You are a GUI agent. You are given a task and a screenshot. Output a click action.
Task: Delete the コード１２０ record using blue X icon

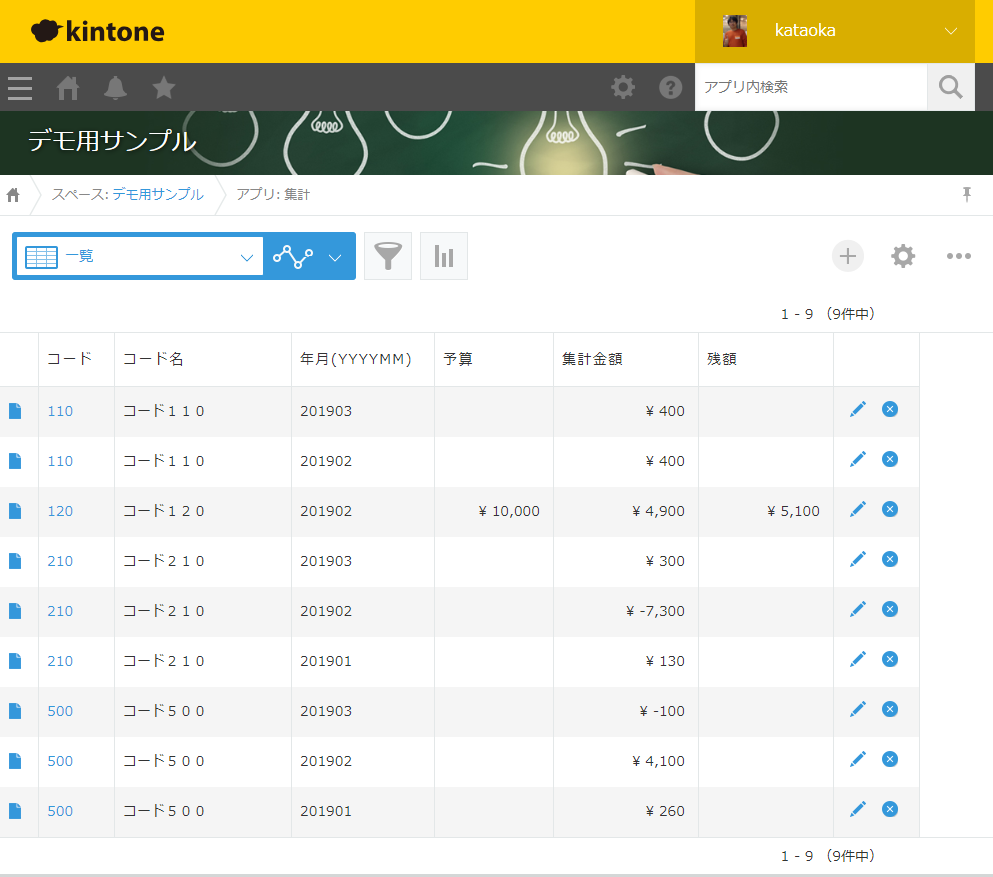[889, 509]
